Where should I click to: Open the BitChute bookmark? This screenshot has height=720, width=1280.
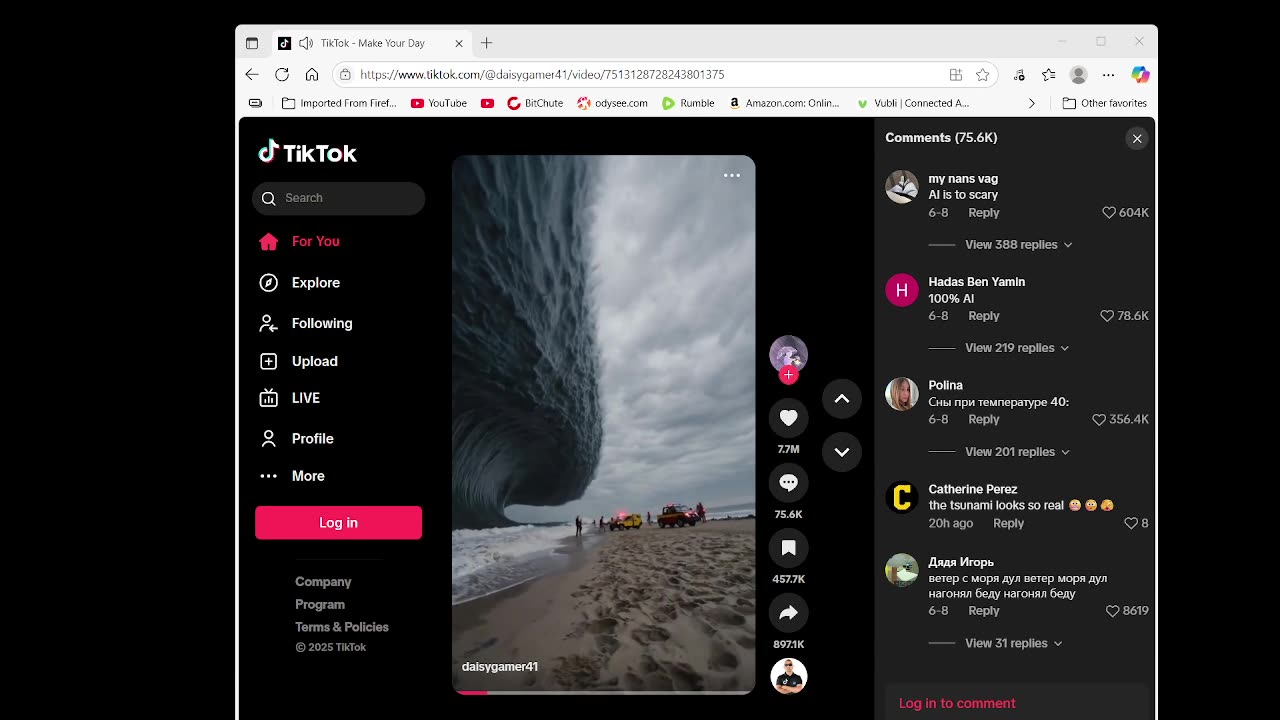535,103
